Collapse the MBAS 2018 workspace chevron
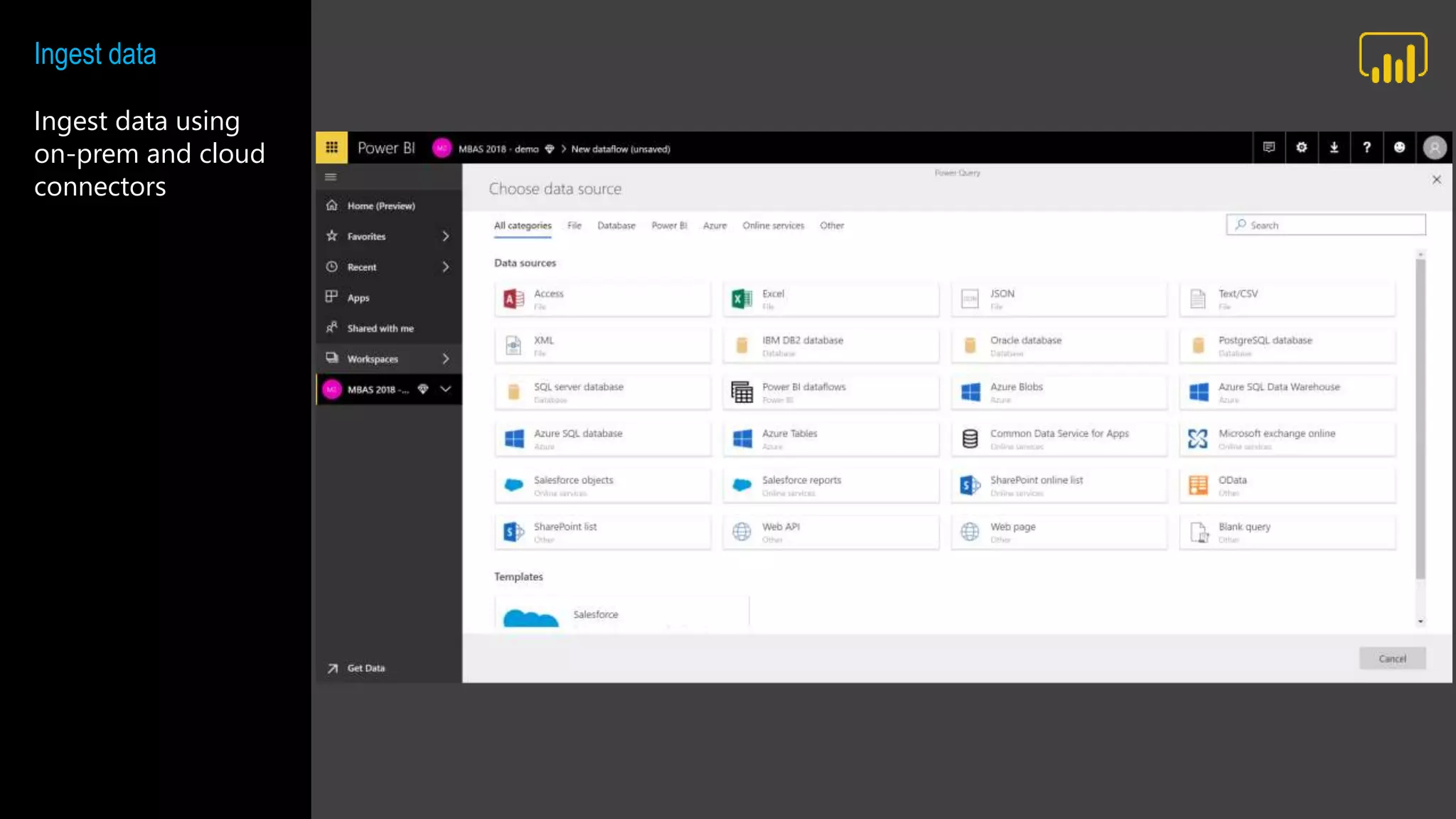Viewport: 1456px width, 819px height. [446, 389]
